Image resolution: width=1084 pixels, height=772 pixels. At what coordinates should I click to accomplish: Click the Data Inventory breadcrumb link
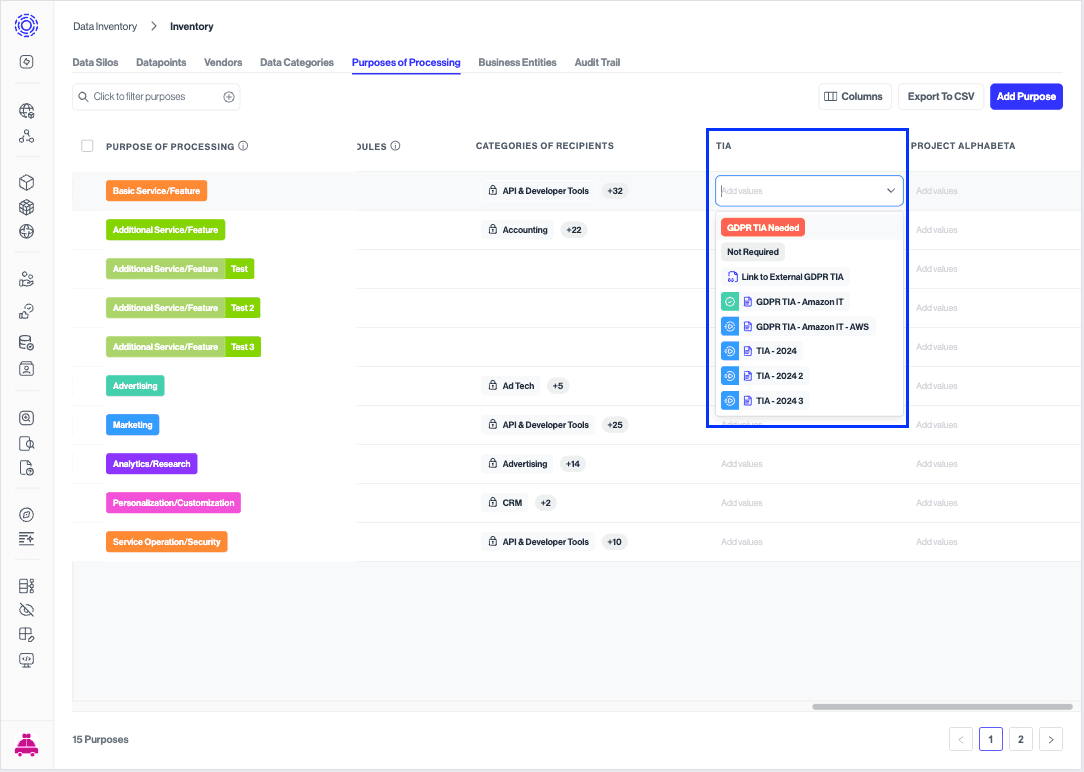pos(104,26)
